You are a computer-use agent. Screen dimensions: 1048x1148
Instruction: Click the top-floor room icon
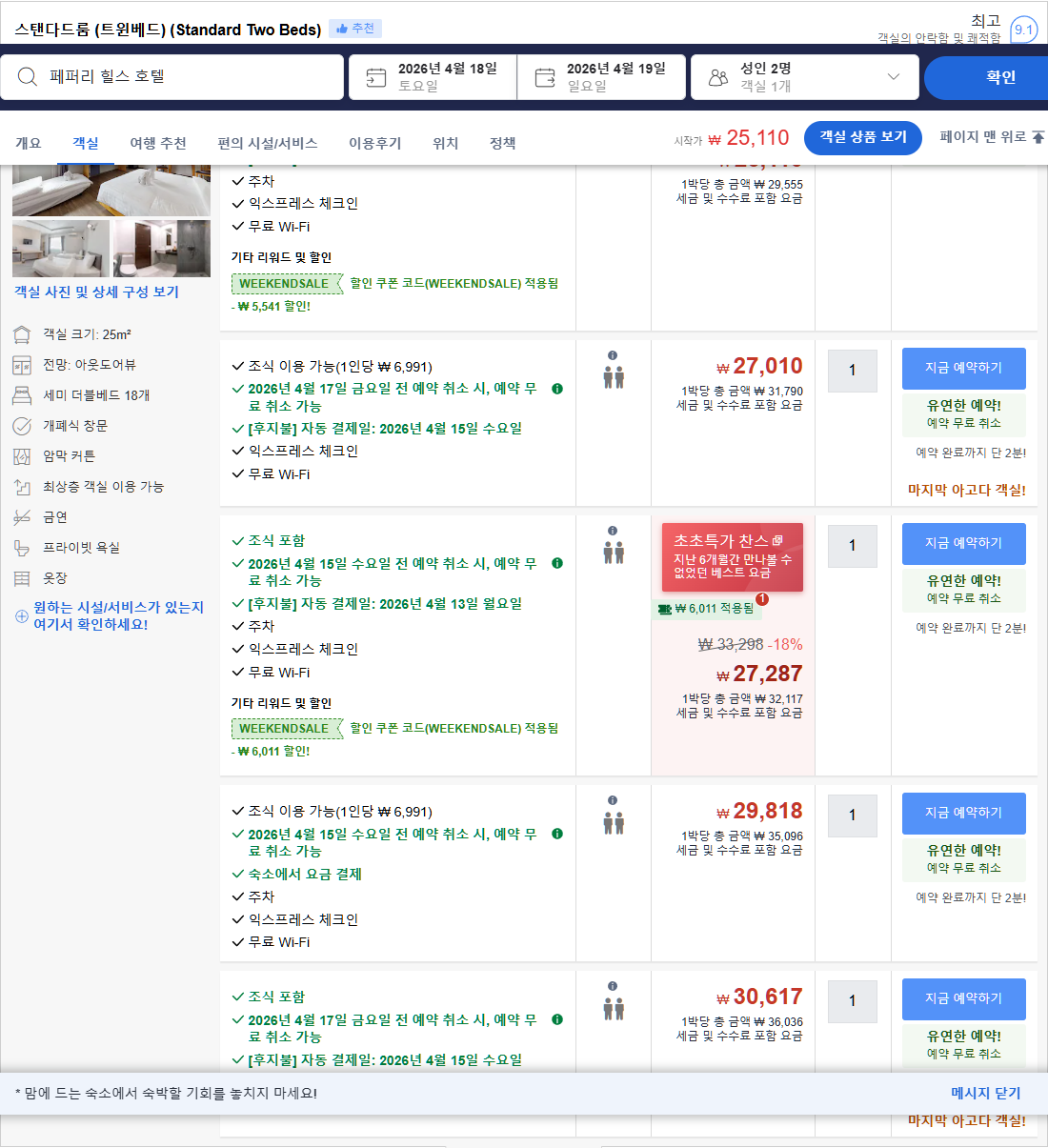coord(22,487)
